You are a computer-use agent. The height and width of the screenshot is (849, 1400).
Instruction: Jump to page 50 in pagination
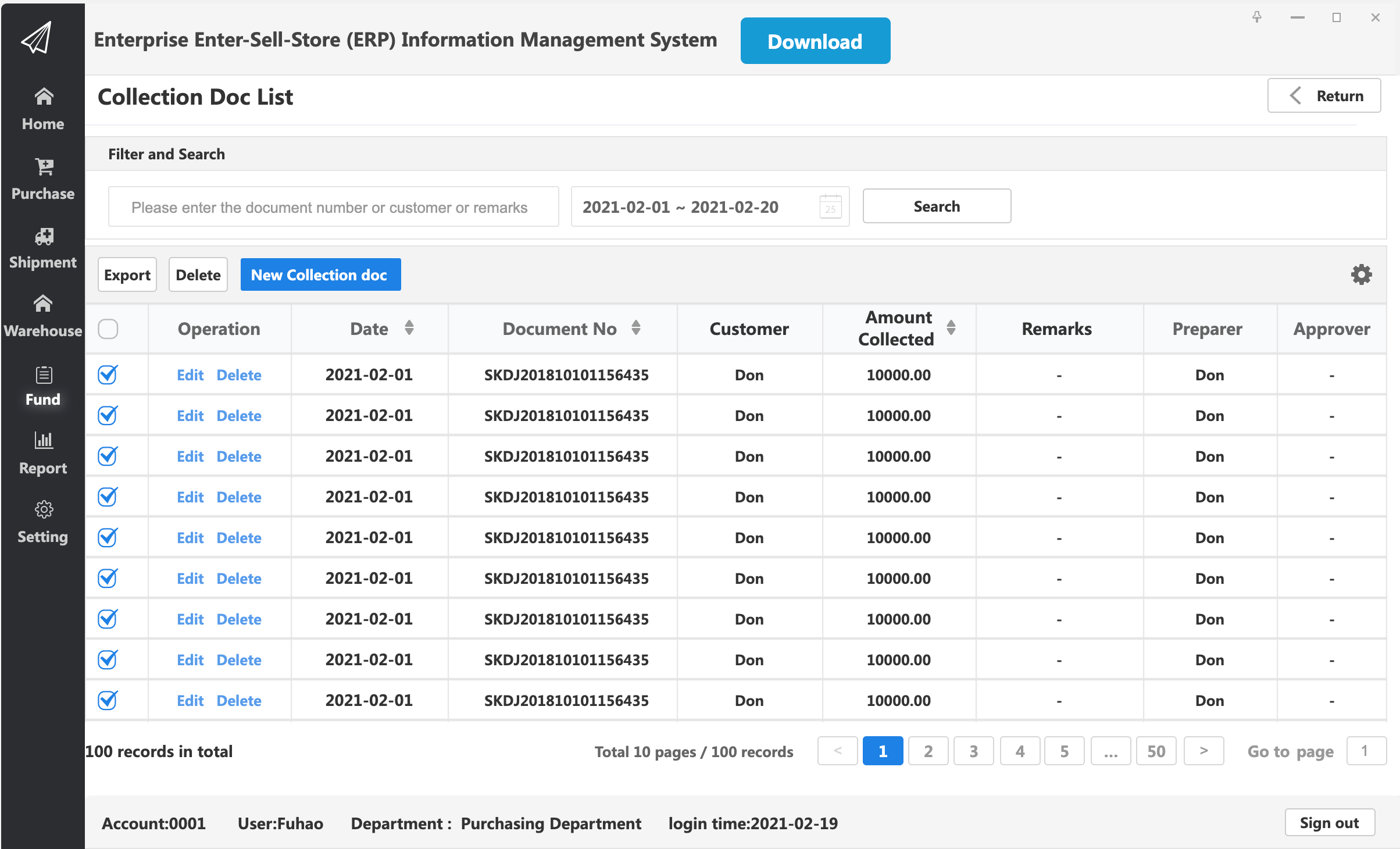click(x=1156, y=751)
